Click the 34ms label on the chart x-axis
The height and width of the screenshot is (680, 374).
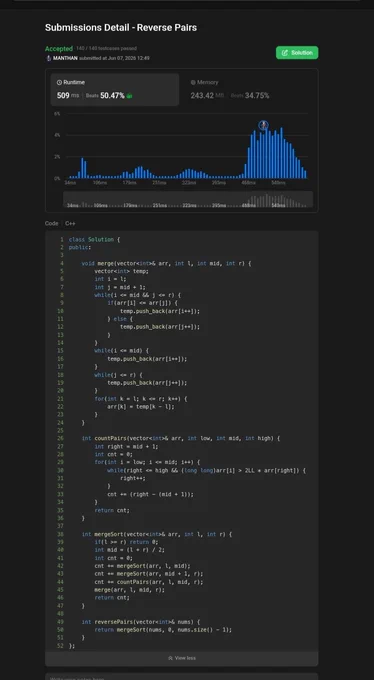70,183
